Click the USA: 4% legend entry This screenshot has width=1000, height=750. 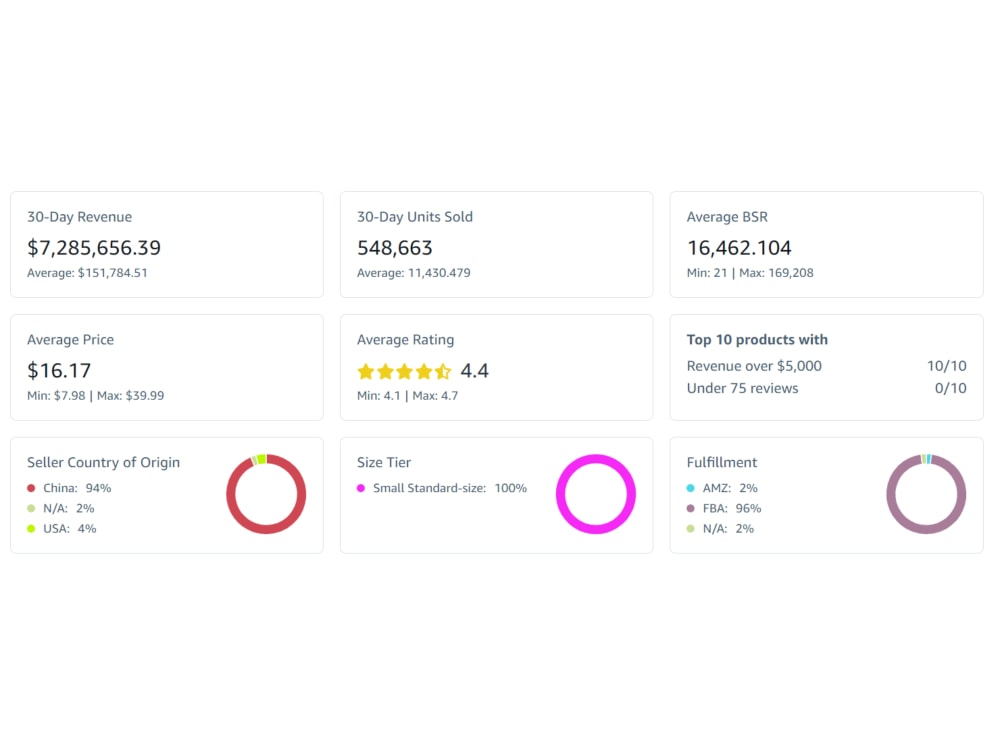(x=70, y=529)
